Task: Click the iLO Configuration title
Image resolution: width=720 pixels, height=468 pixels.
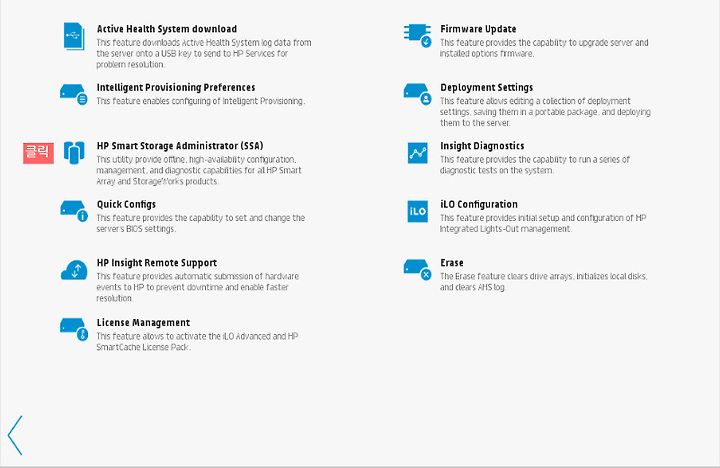Action: point(479,204)
